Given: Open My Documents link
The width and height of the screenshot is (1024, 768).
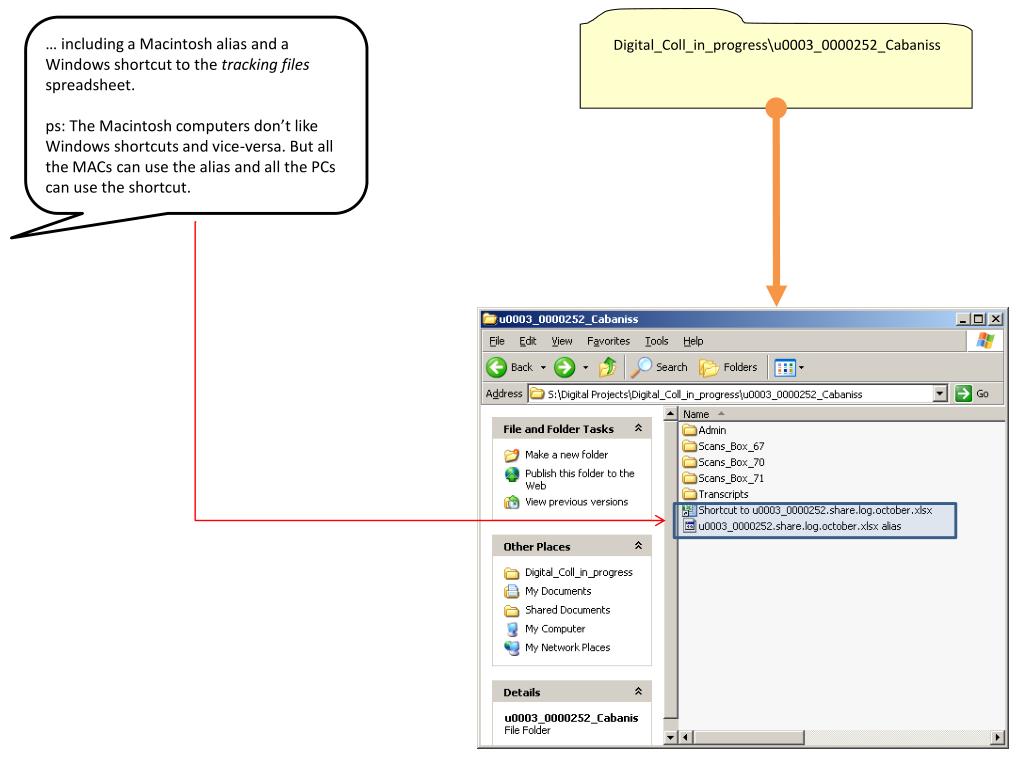Looking at the screenshot, I should 558,591.
